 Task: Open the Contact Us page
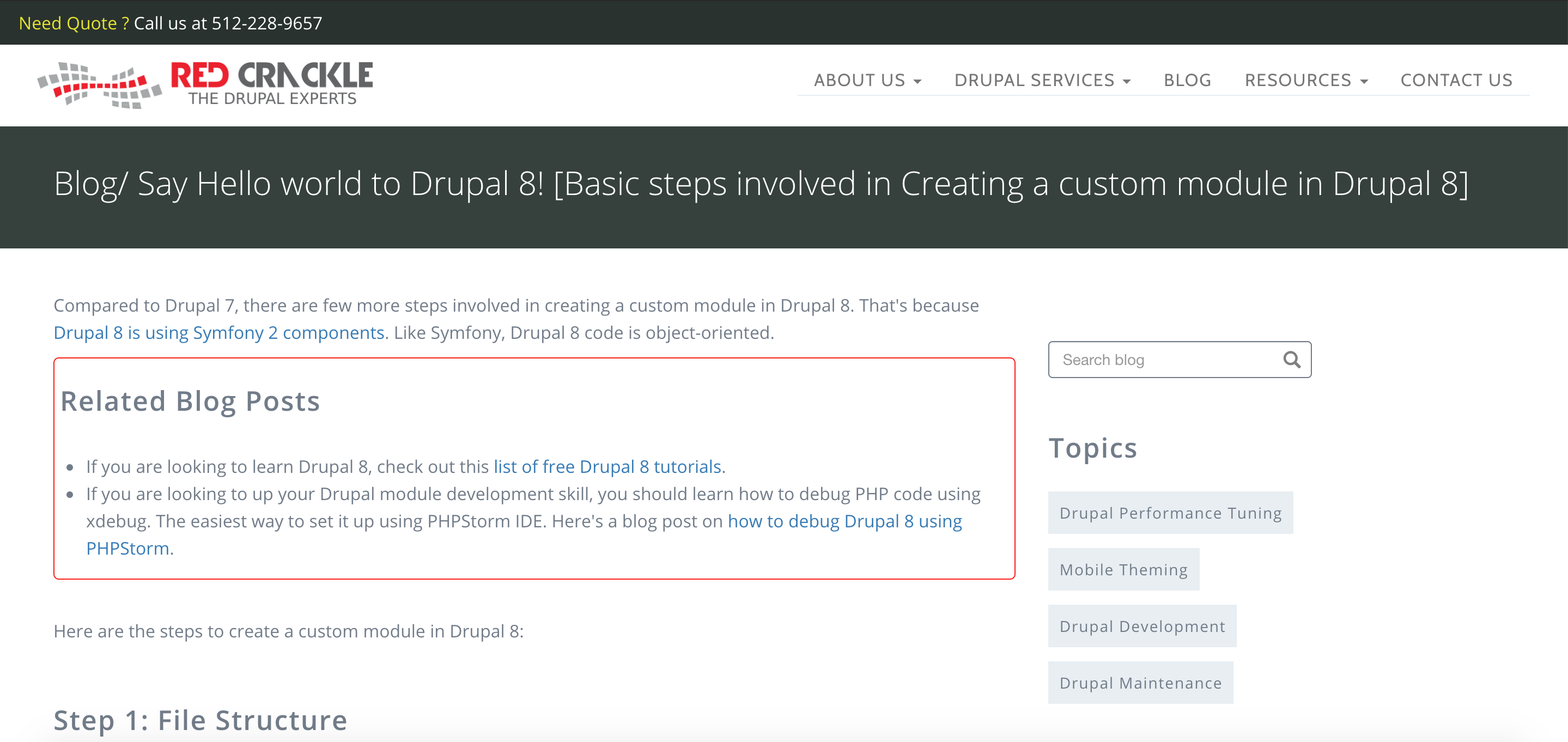coord(1456,80)
